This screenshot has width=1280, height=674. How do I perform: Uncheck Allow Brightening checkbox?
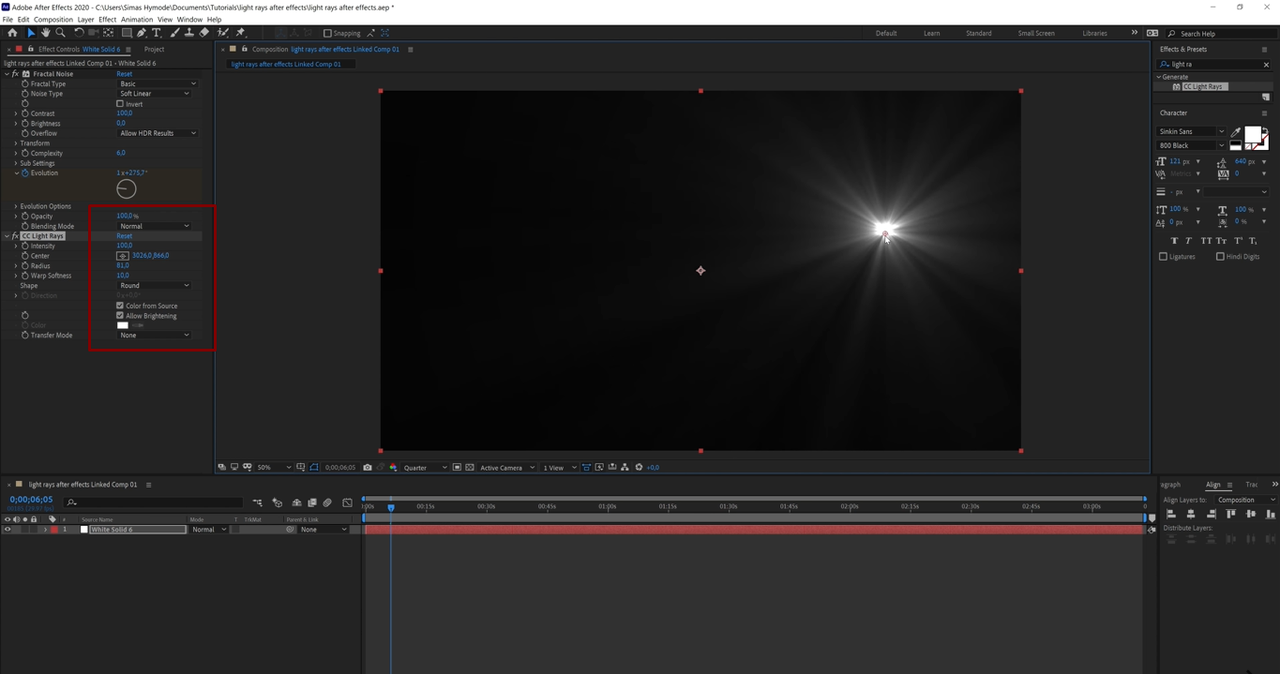tap(120, 316)
